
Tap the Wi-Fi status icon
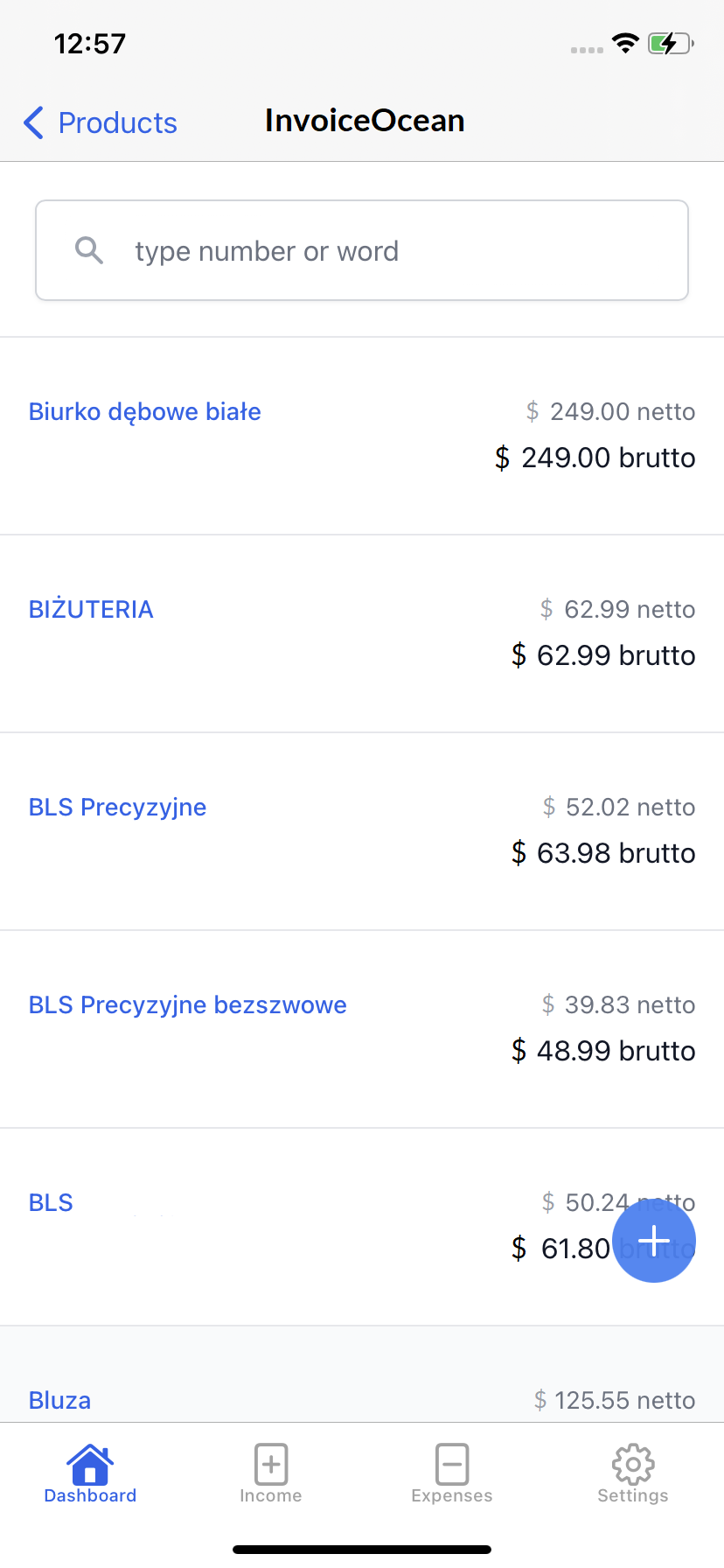[x=625, y=43]
